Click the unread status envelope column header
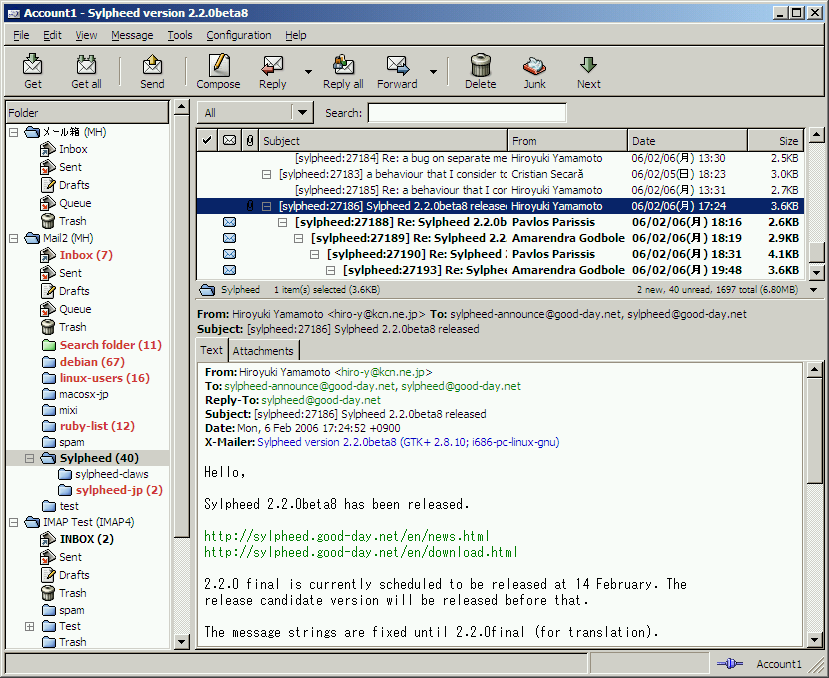Screen dimensions: 829x678 point(229,140)
